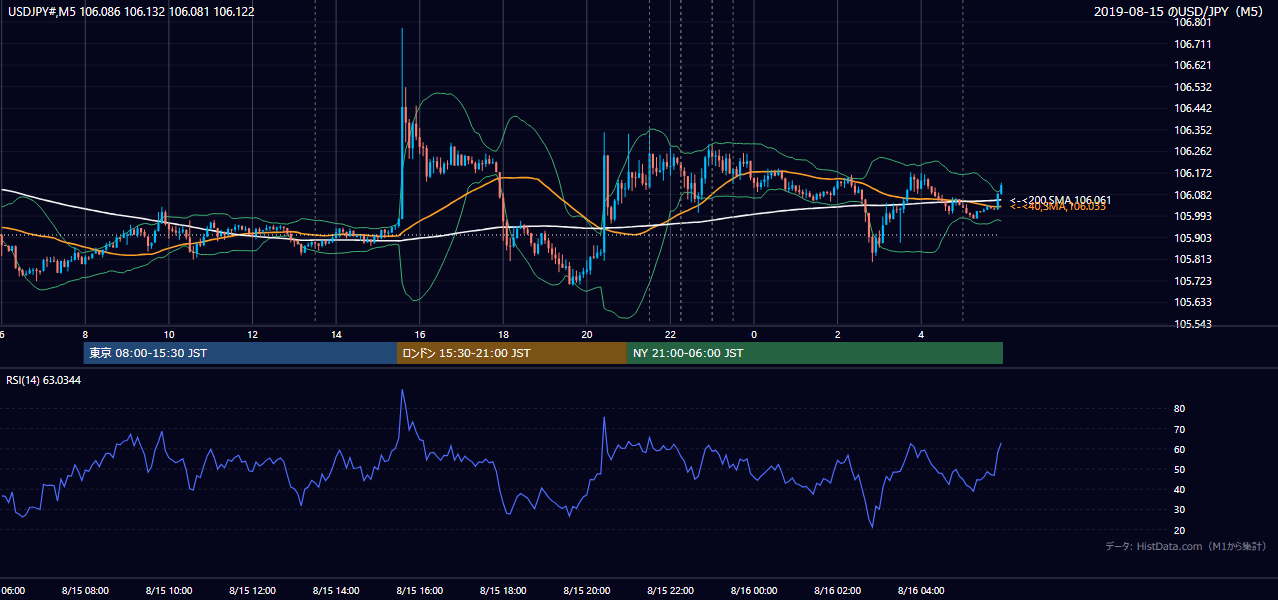Select the 8/15 12:00 date axis label

pos(252,591)
